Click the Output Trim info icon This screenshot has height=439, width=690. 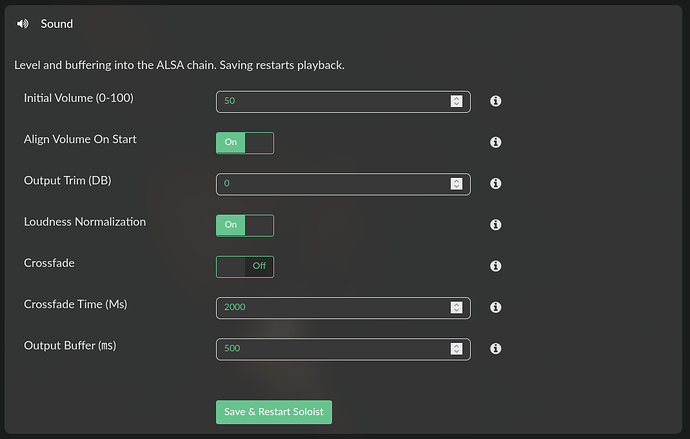[x=495, y=183]
